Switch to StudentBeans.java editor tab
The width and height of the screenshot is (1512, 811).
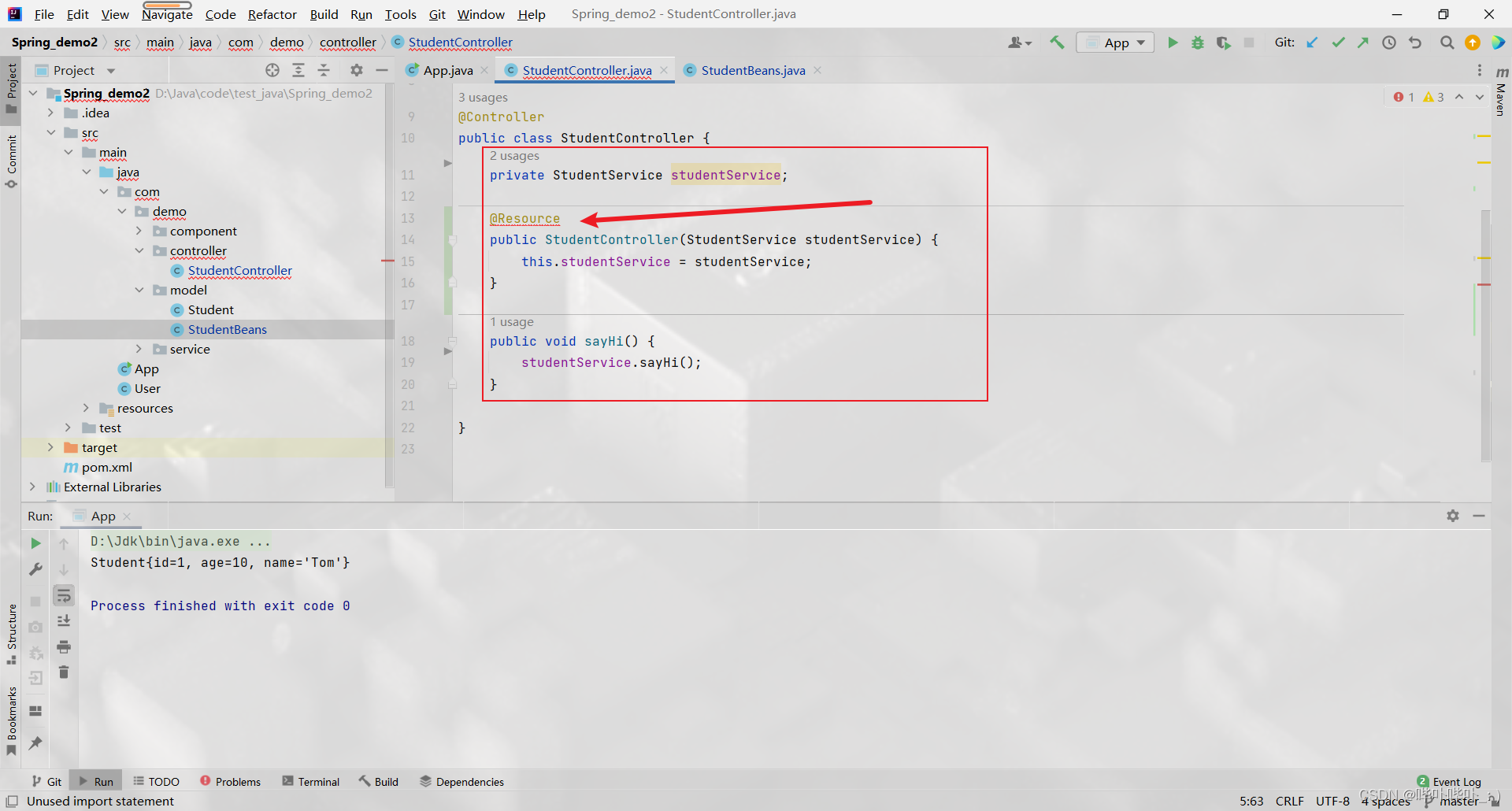tap(753, 70)
